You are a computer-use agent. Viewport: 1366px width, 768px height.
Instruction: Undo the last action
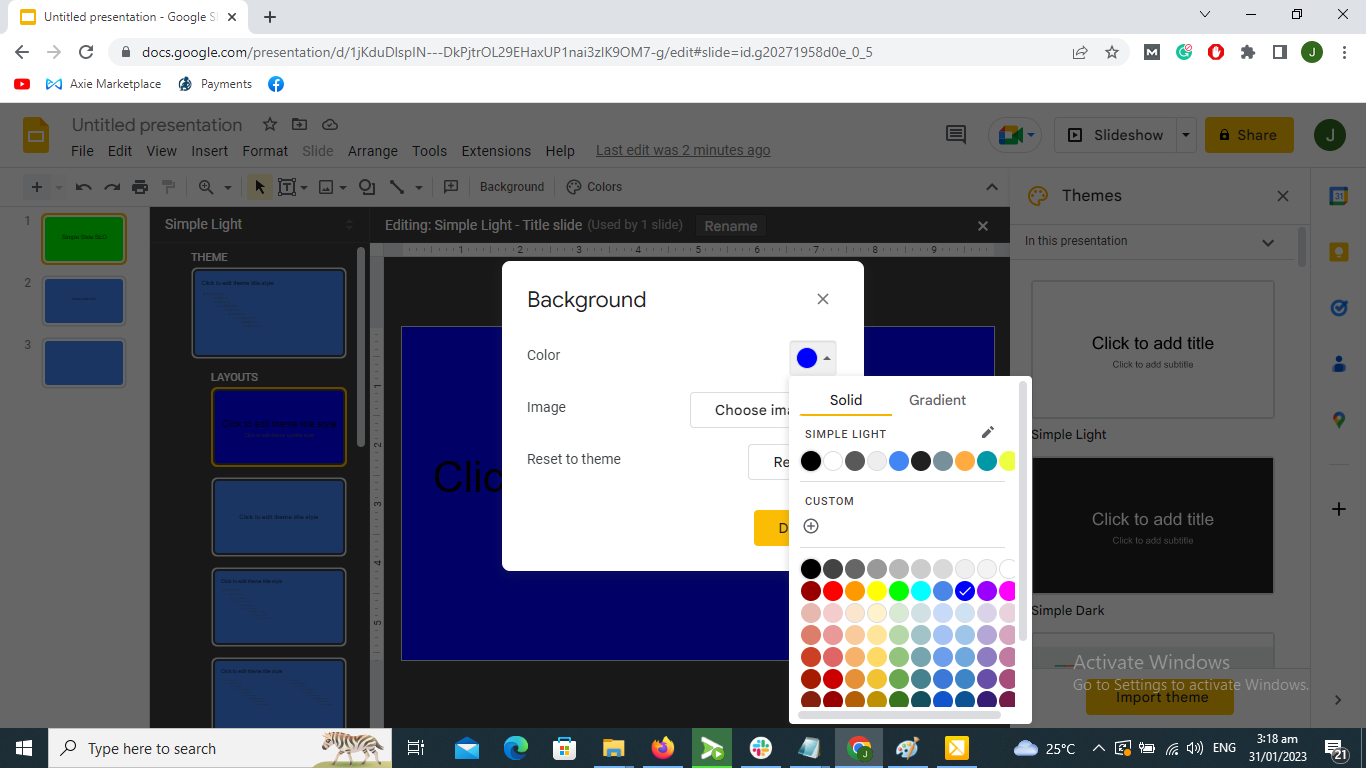[x=85, y=187]
